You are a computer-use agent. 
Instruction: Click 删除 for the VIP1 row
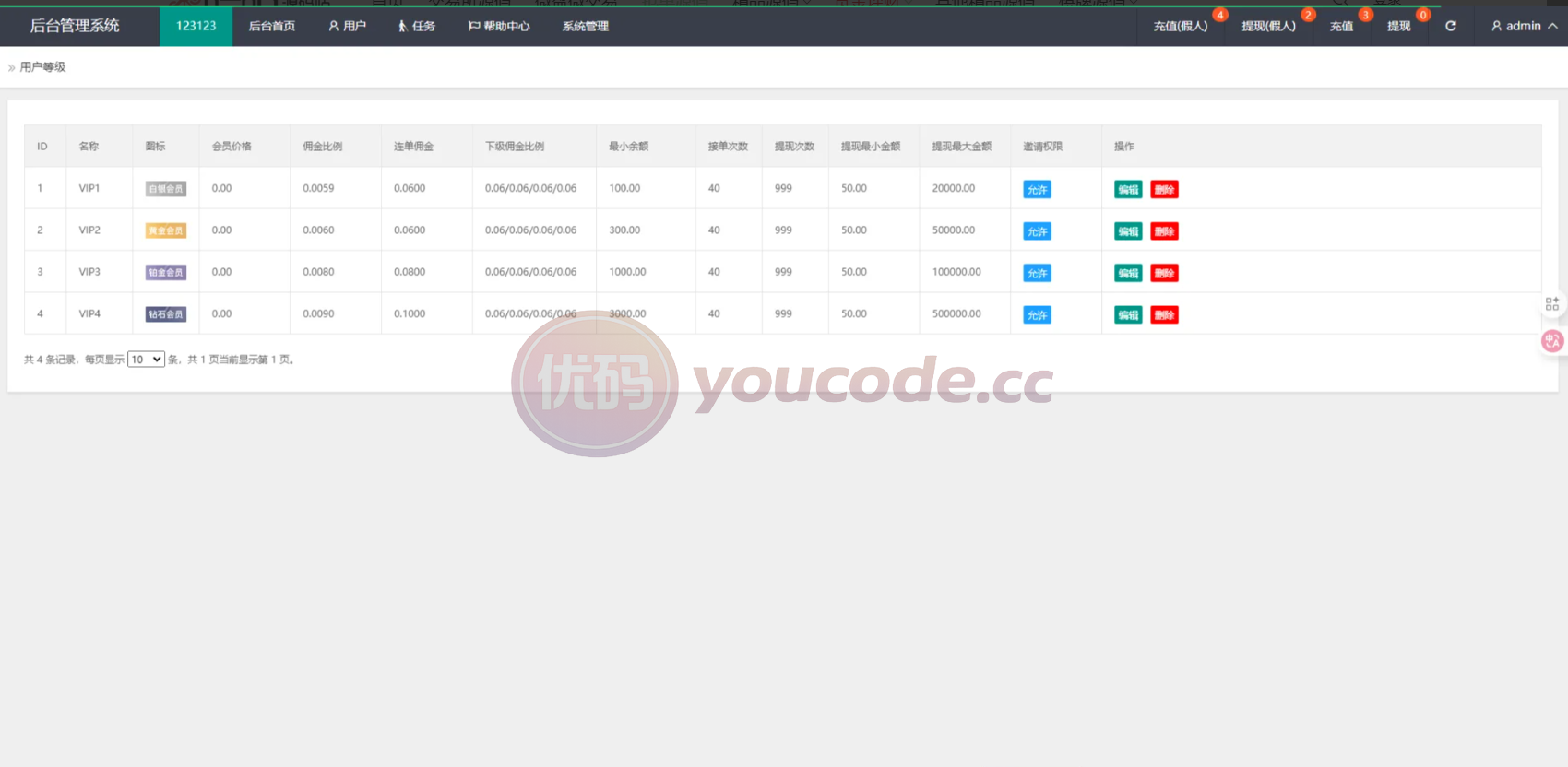[1165, 190]
